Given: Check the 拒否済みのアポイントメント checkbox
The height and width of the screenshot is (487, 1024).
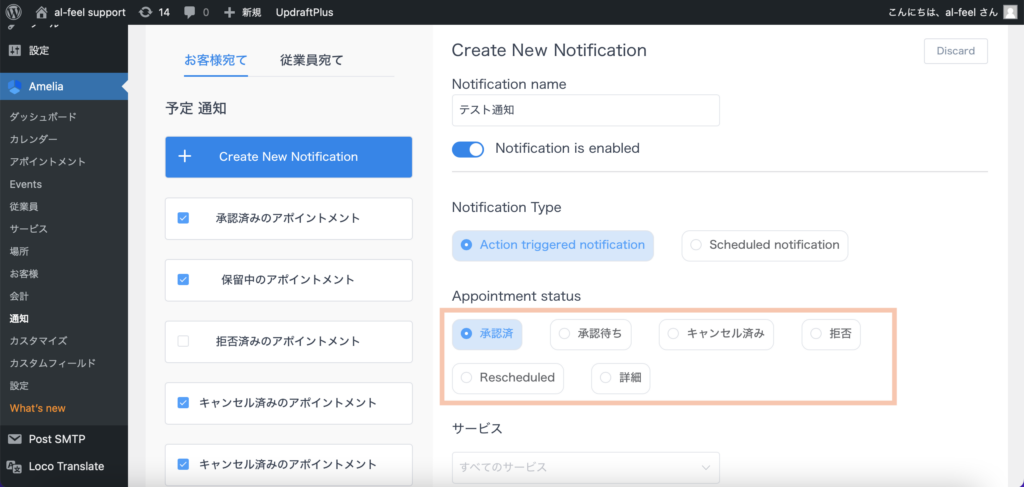Looking at the screenshot, I should click(183, 341).
